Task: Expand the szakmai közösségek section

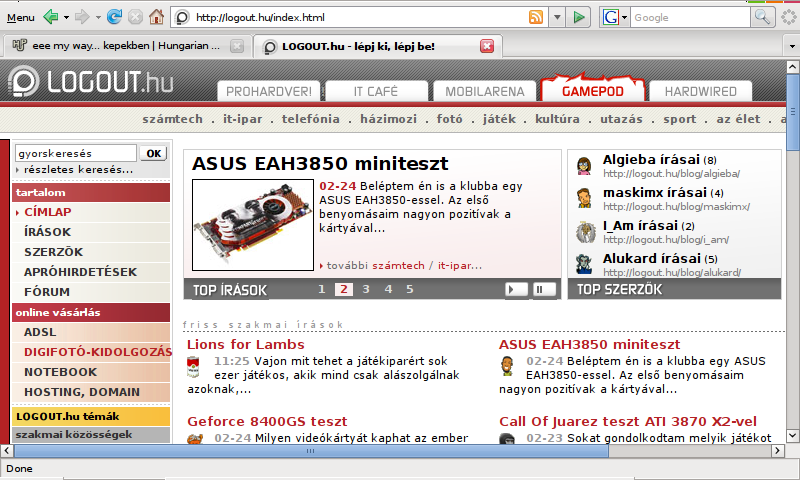Action: pos(91,435)
